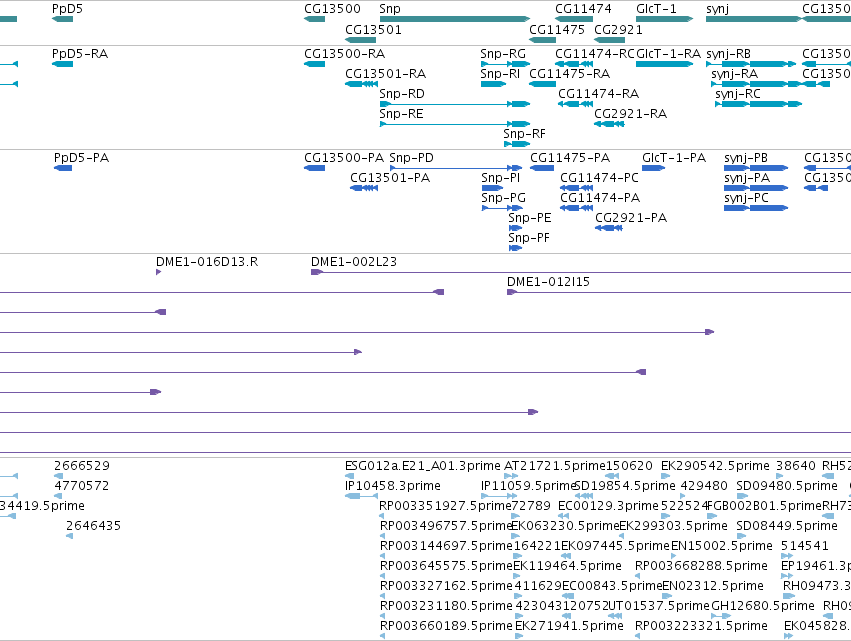The image size is (851, 641).
Task: Click the DME1-002L23 clone
Action: click(581, 272)
